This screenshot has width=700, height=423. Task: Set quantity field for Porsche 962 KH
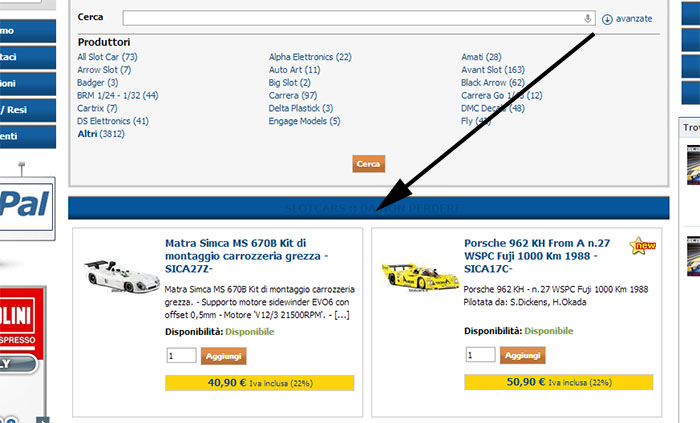[480, 355]
